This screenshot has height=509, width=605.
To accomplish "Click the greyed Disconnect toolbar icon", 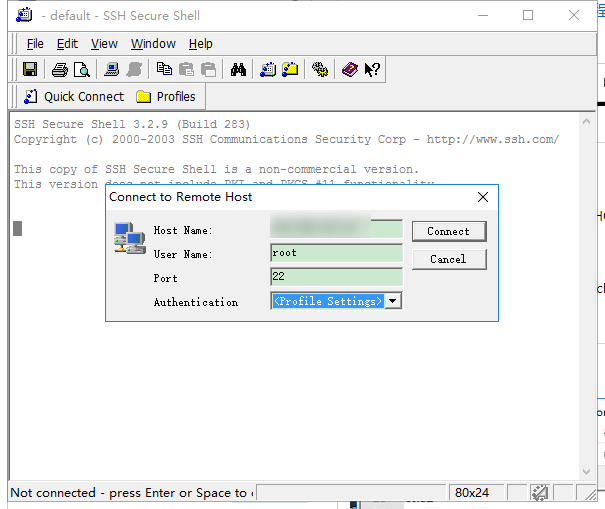I will [134, 69].
